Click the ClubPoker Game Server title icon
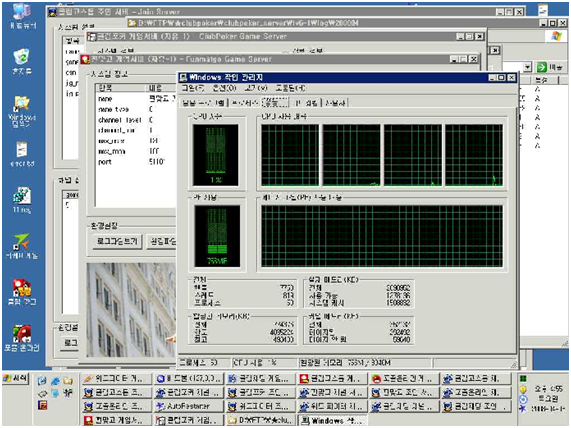The width and height of the screenshot is (571, 428). 92,36
